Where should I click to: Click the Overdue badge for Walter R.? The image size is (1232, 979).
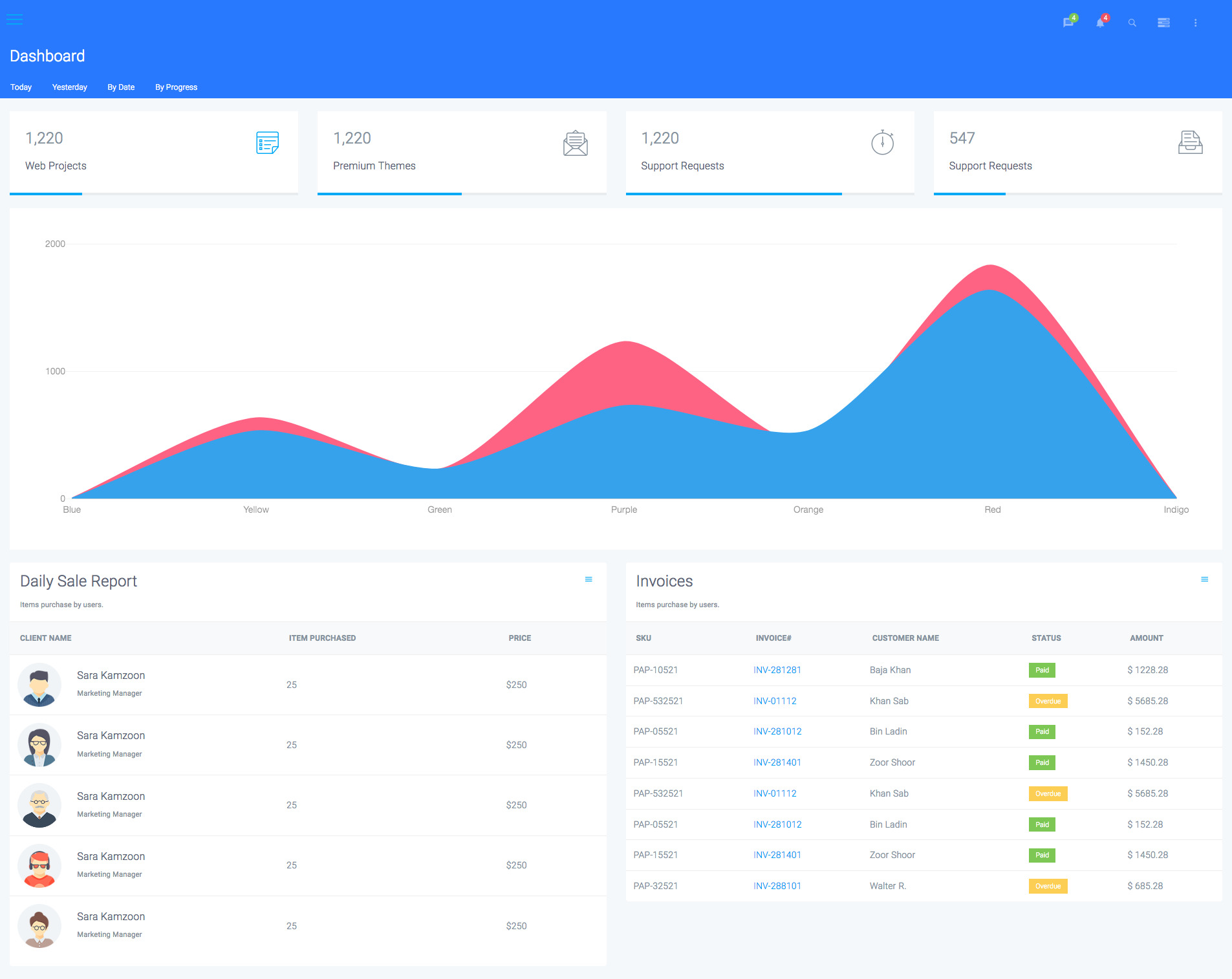point(1048,886)
